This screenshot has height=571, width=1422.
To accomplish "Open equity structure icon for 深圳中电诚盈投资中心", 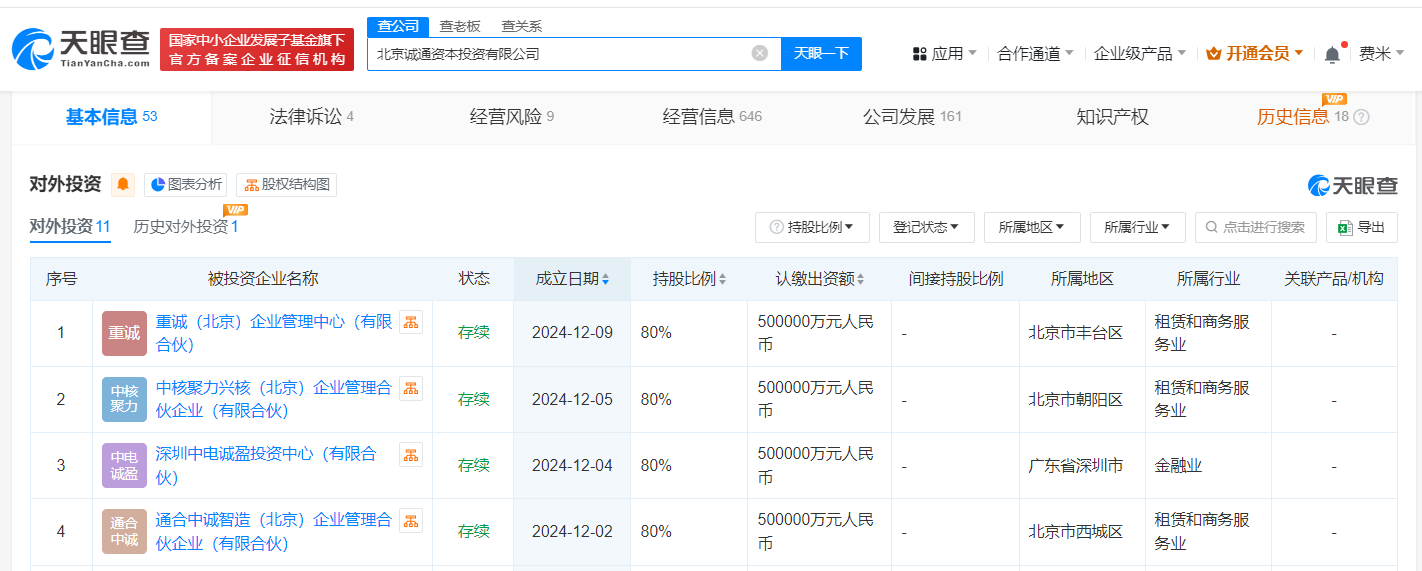I will tap(411, 454).
